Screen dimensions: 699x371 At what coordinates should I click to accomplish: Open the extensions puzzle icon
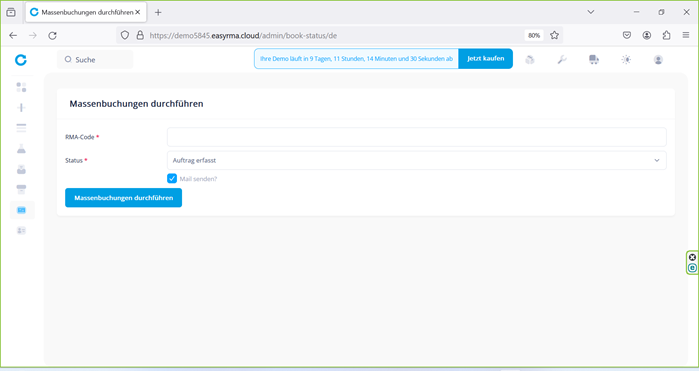(666, 35)
